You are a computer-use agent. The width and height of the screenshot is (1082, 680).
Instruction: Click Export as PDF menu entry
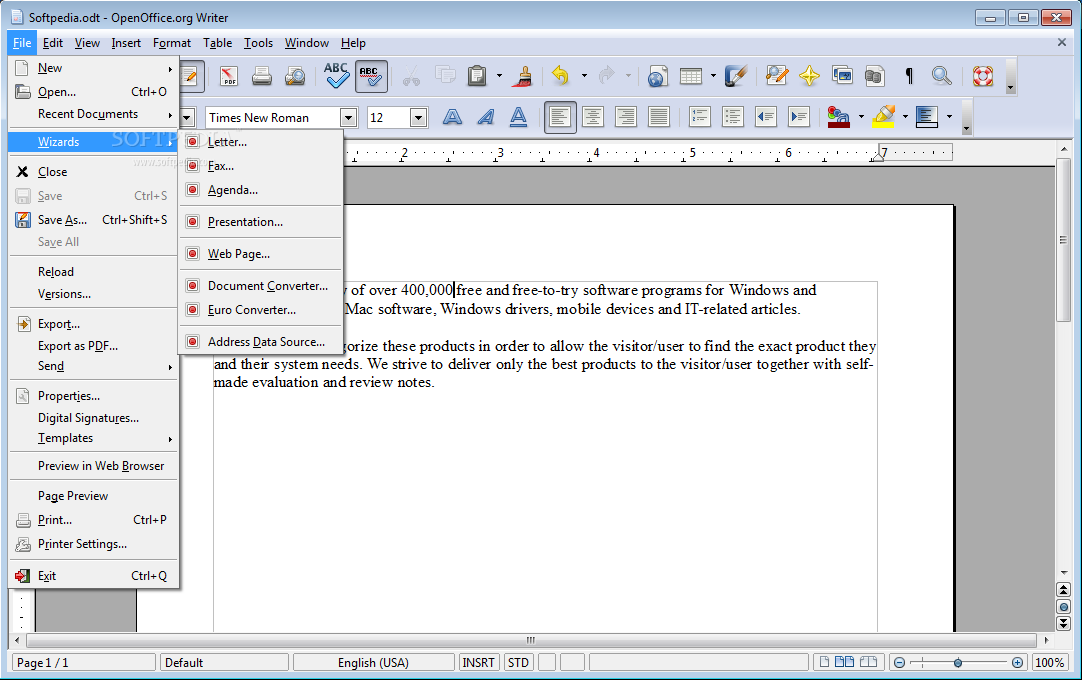[93, 346]
